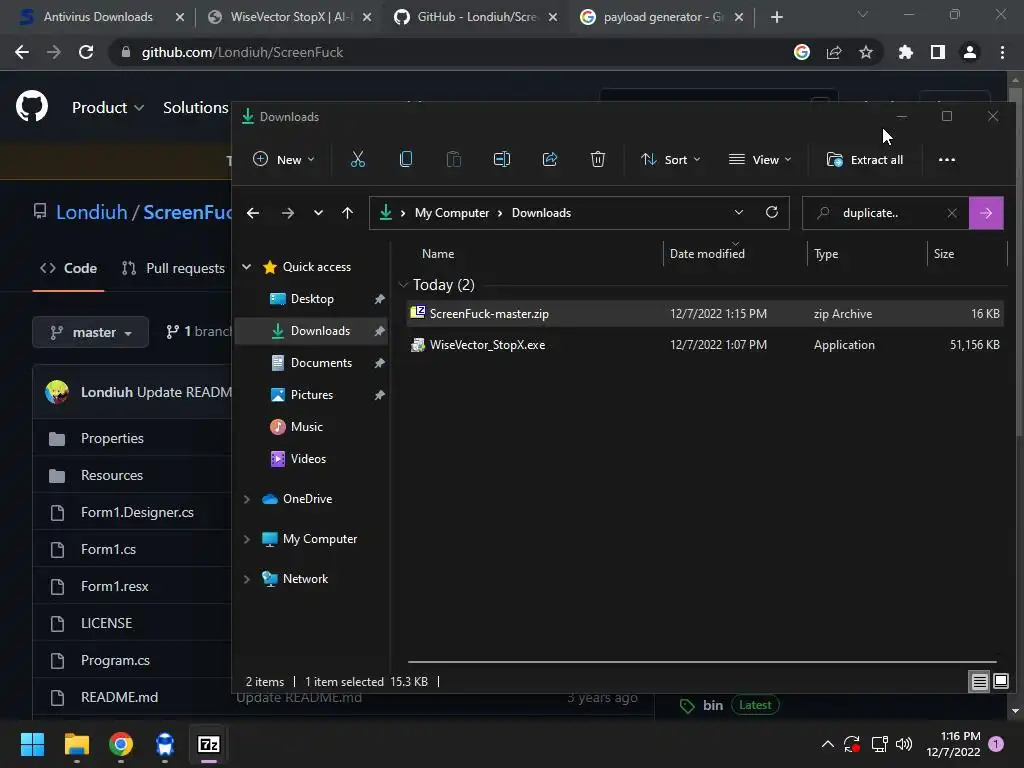Screen dimensions: 1024x768
Task: Open GitHub Code tab
Action: (x=68, y=268)
